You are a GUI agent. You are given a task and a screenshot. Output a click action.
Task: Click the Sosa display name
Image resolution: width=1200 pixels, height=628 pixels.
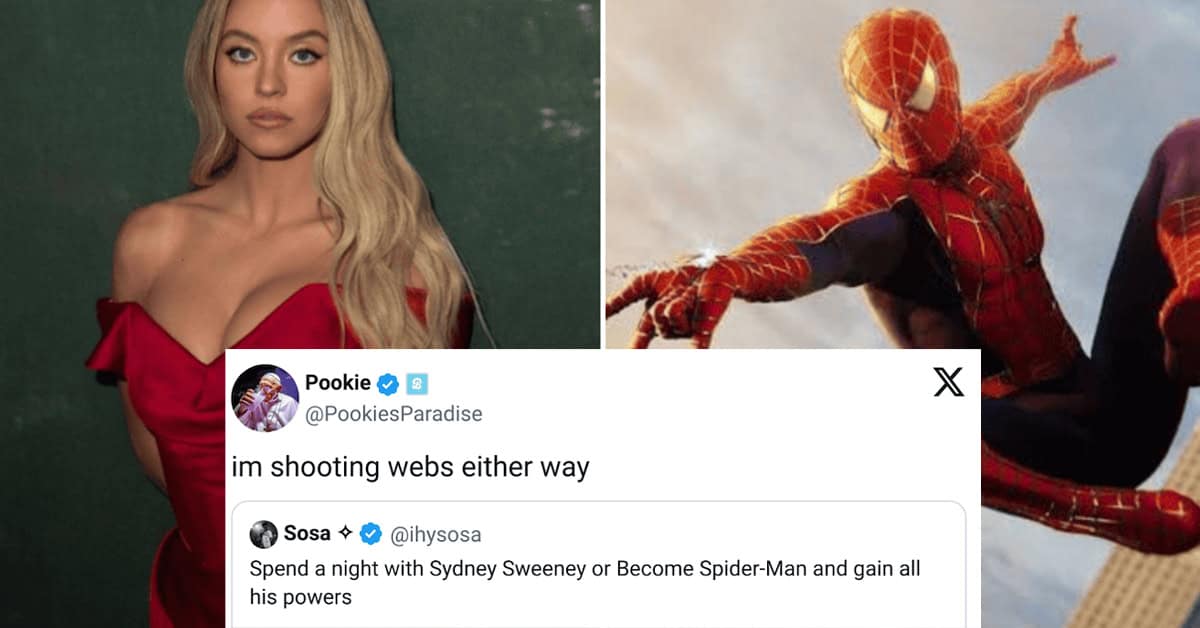click(307, 534)
